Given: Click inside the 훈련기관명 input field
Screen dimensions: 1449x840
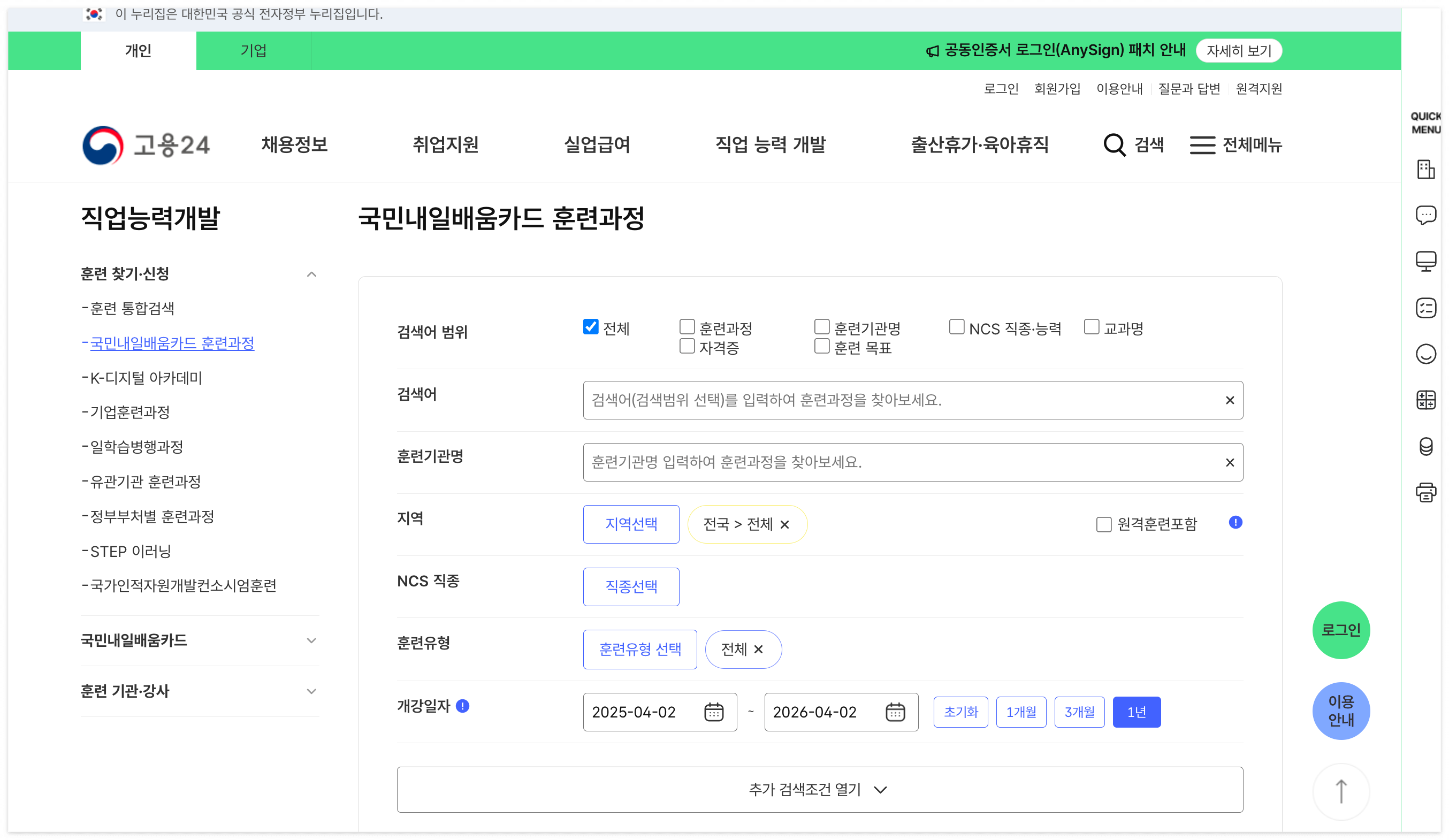Looking at the screenshot, I should pyautogui.click(x=863, y=462).
